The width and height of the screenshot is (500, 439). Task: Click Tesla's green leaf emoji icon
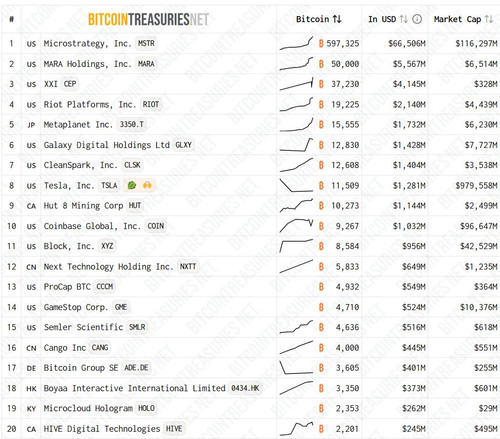point(132,186)
